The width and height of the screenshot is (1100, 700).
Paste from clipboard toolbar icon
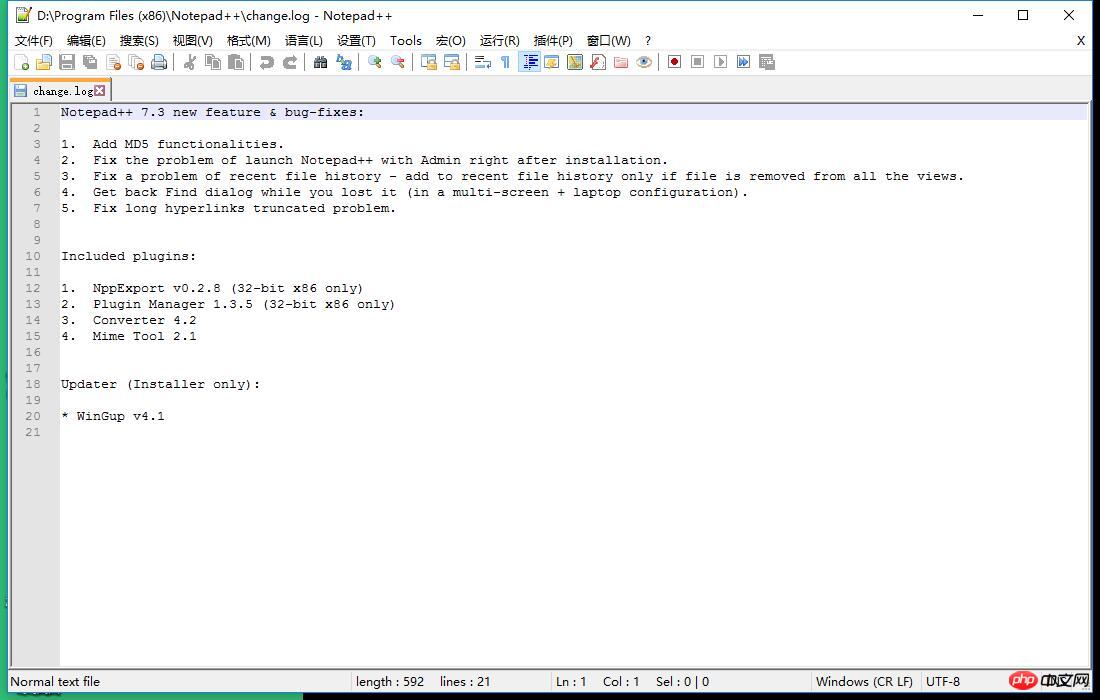(236, 62)
